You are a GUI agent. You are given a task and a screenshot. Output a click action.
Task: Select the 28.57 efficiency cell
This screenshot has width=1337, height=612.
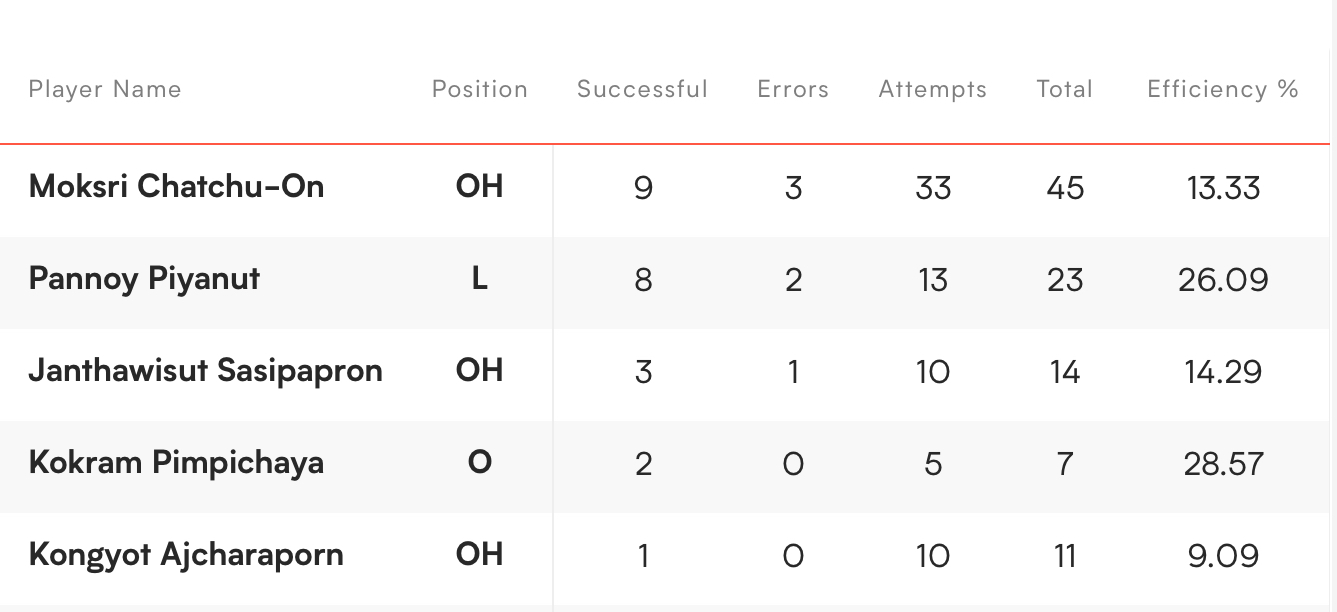(1224, 463)
